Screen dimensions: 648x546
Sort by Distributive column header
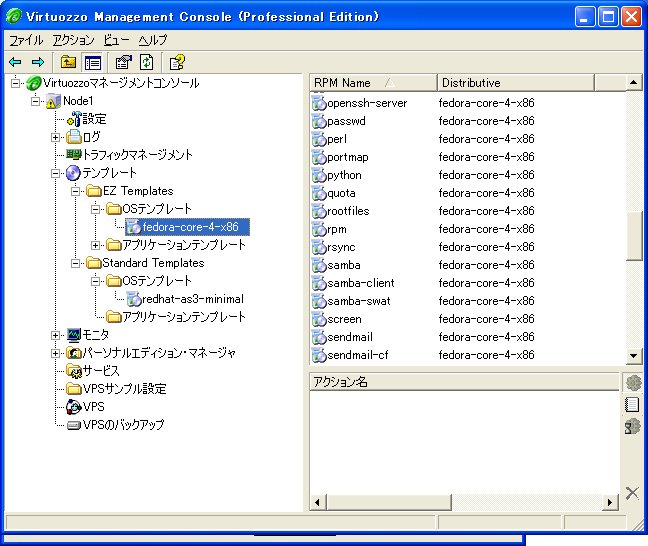point(516,83)
